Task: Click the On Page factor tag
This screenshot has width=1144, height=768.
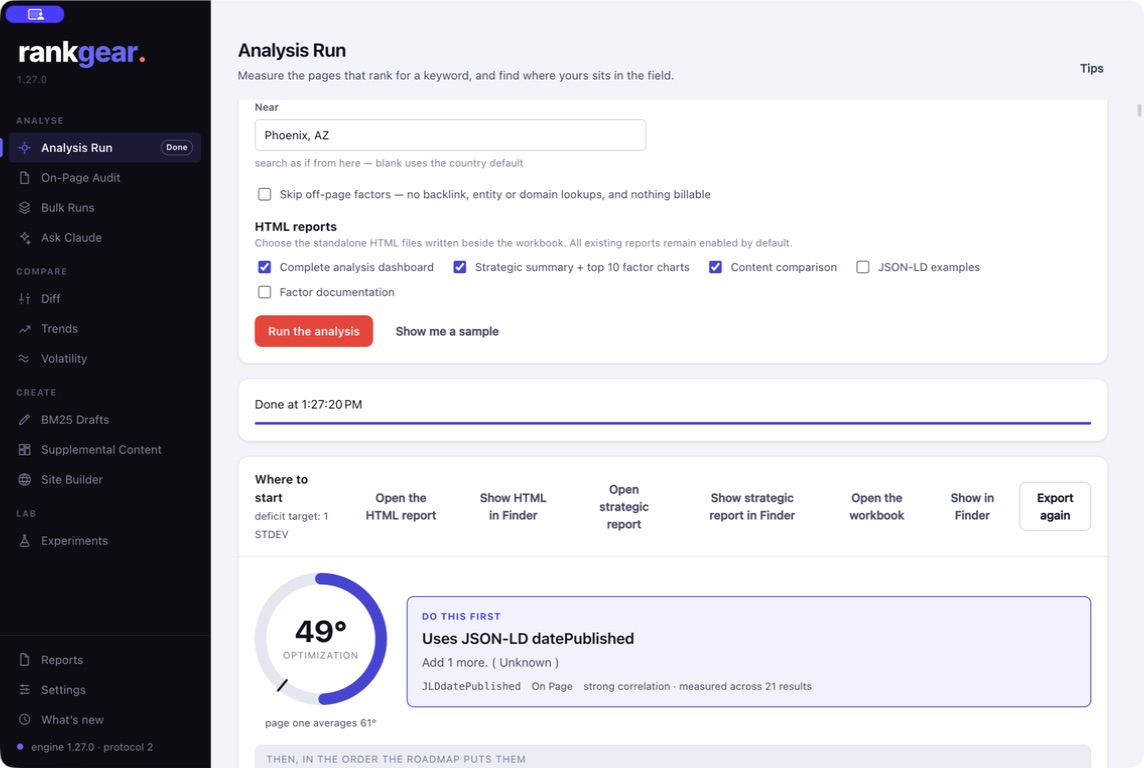Action: click(x=552, y=686)
